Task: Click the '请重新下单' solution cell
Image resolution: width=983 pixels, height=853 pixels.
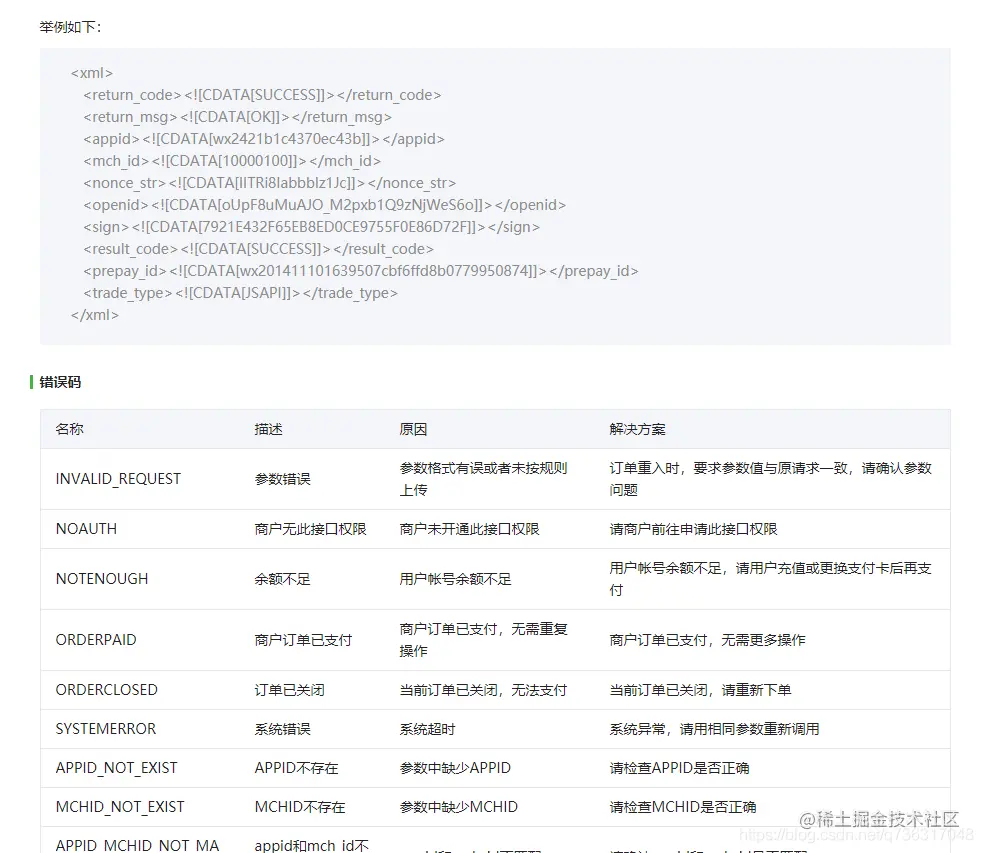Action: pos(700,690)
